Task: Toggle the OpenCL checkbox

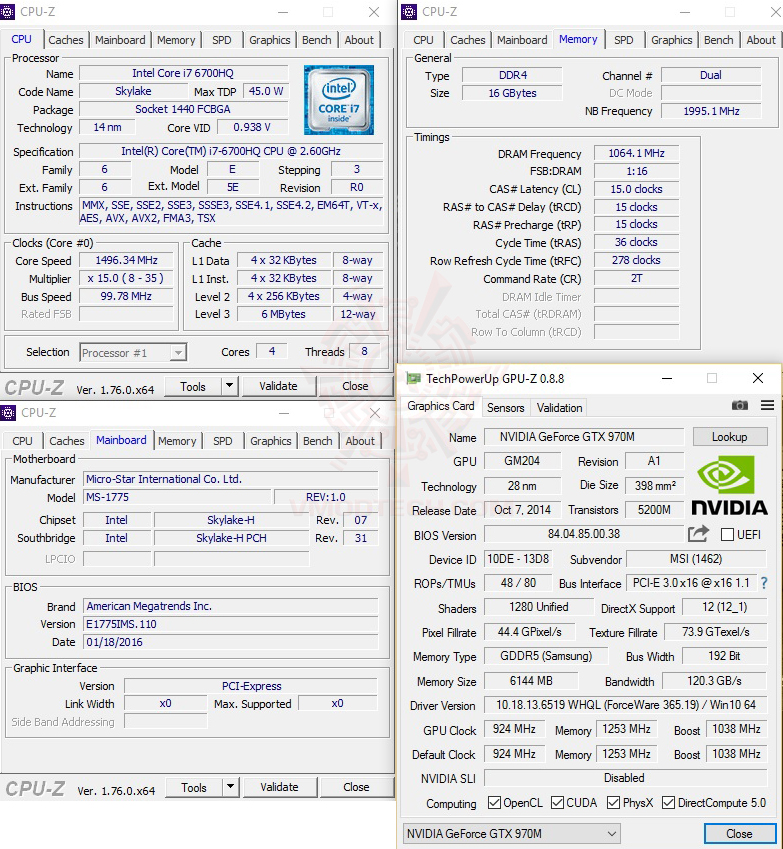Action: click(x=494, y=802)
